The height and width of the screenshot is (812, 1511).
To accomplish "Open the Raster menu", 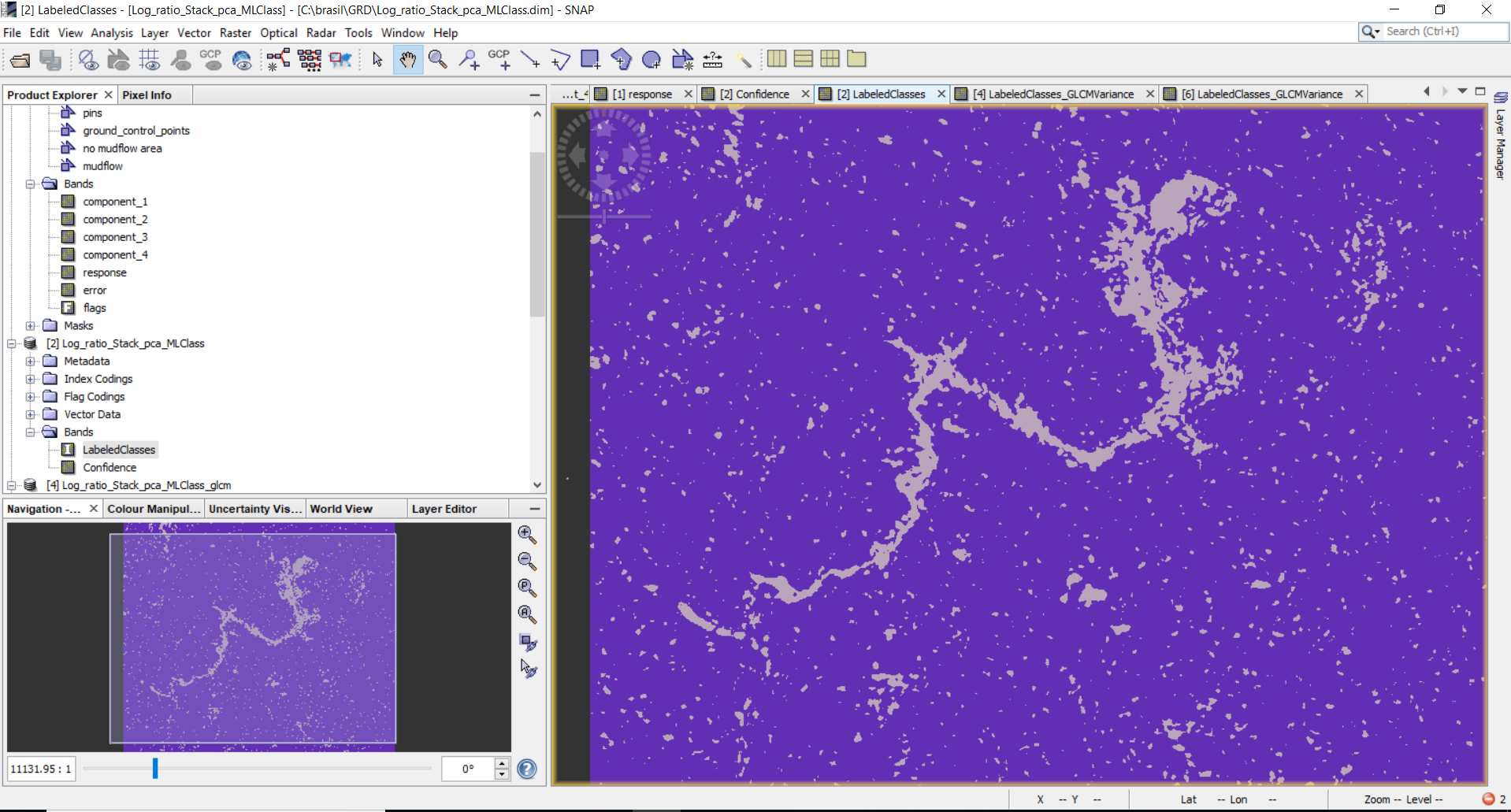I will click(x=235, y=33).
